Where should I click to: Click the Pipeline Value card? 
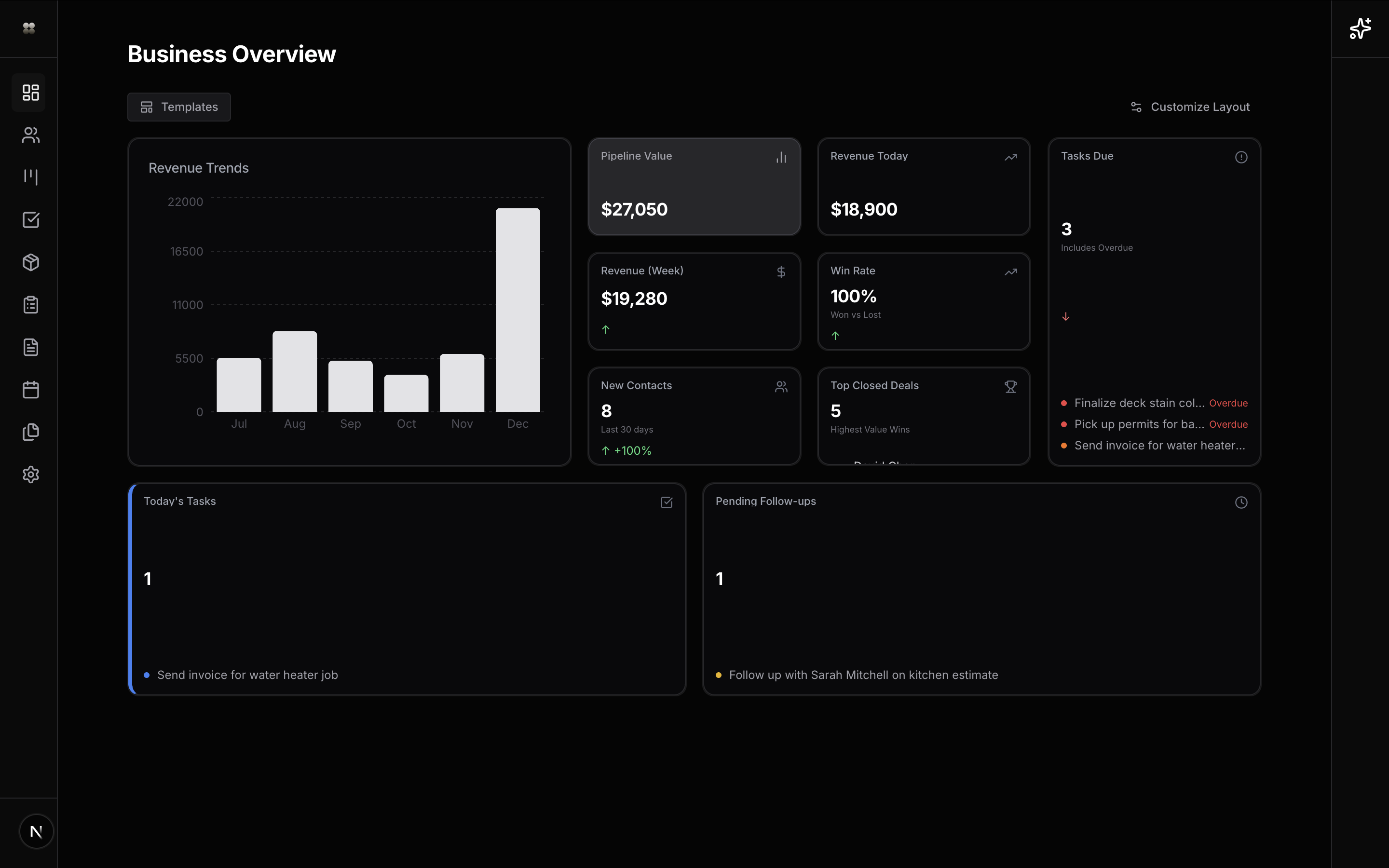[694, 187]
